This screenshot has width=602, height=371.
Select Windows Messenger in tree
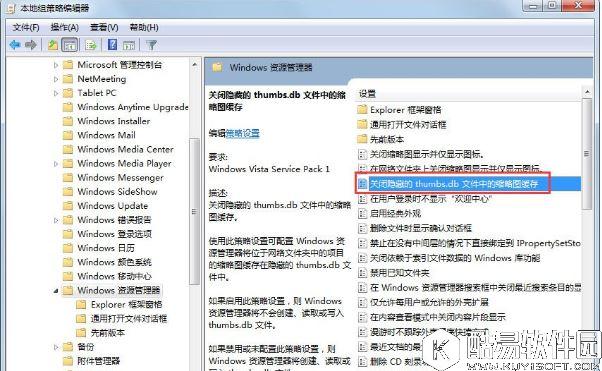[121, 178]
